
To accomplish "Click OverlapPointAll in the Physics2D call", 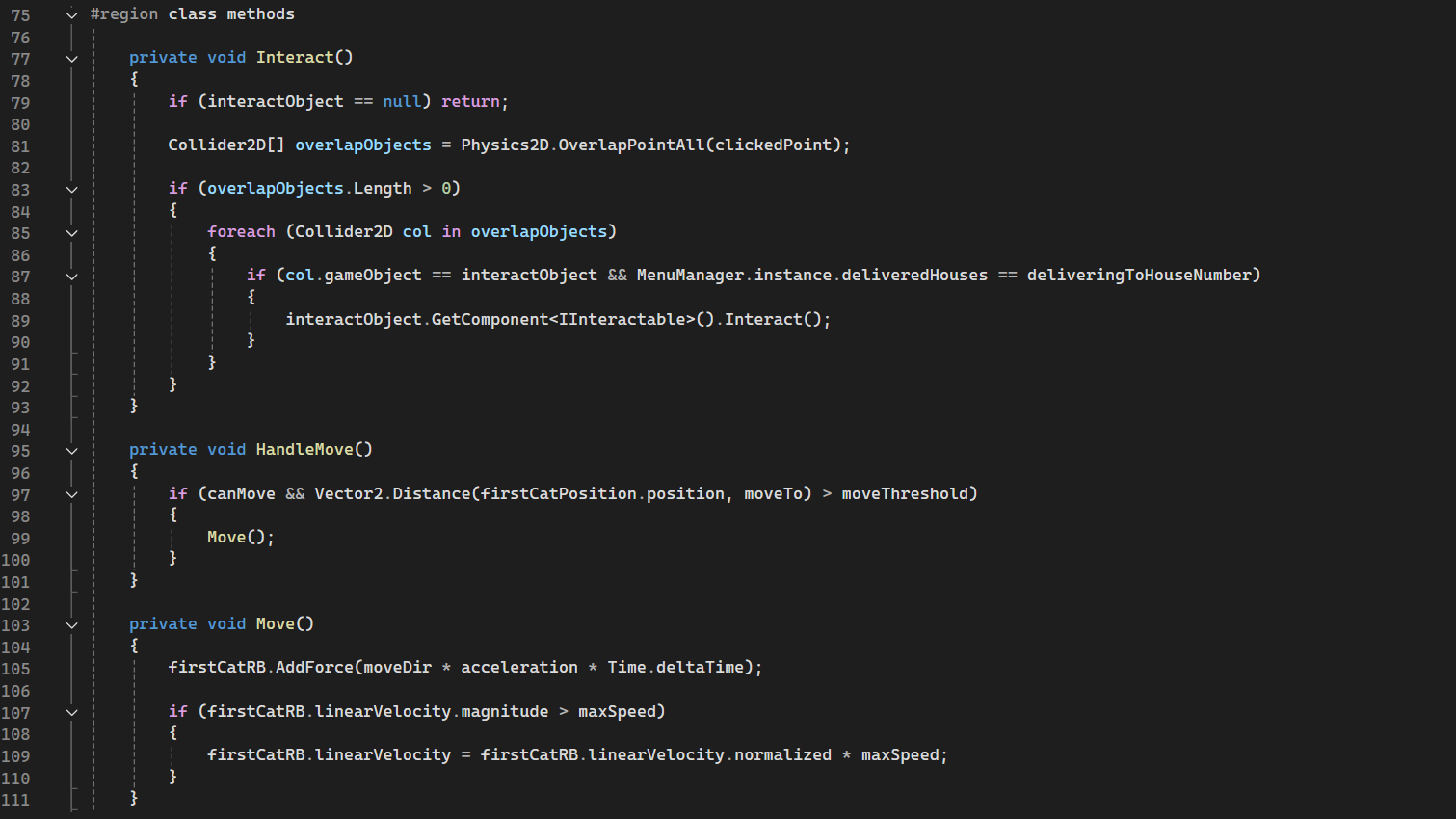I will click(631, 145).
